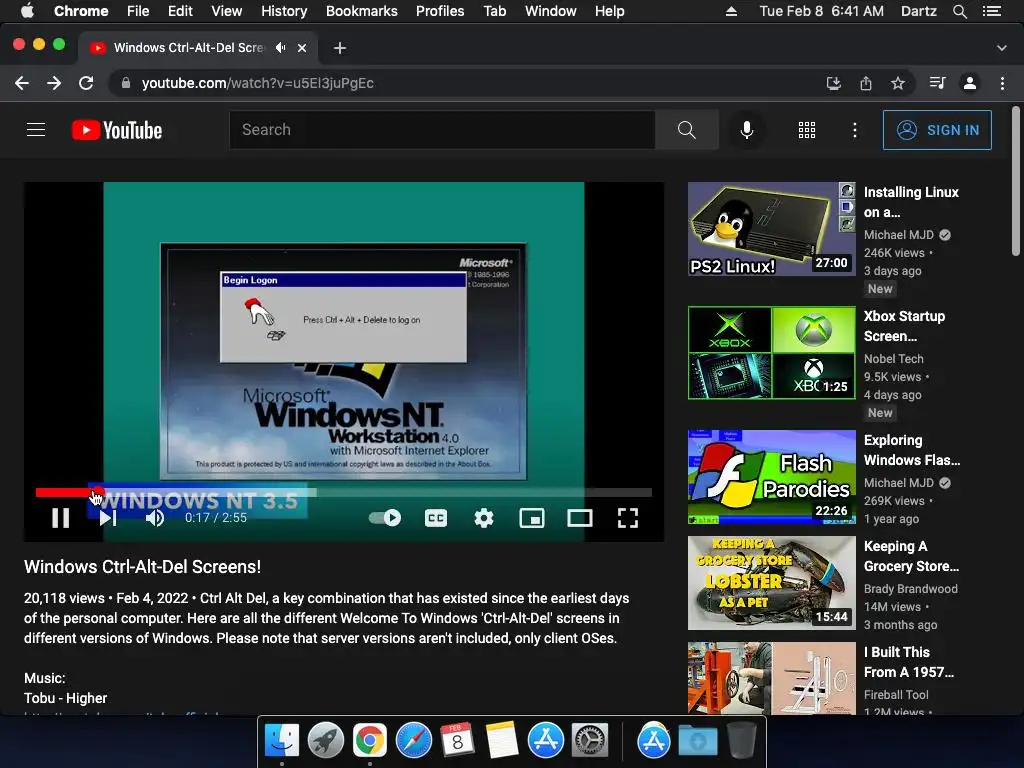Open Spotlight search in menu bar
This screenshot has height=768, width=1024.
click(960, 11)
